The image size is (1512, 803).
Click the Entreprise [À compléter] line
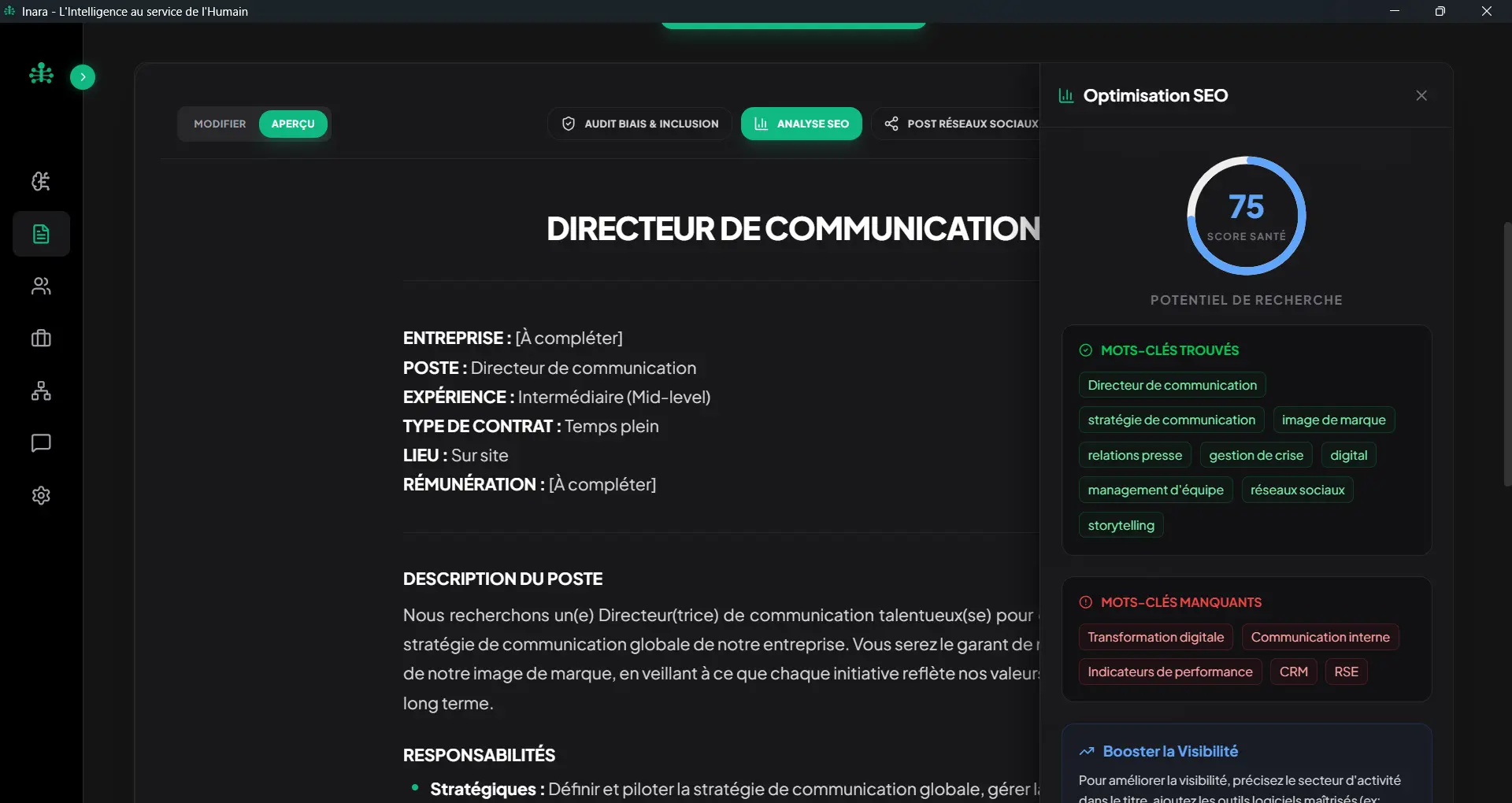coord(513,338)
